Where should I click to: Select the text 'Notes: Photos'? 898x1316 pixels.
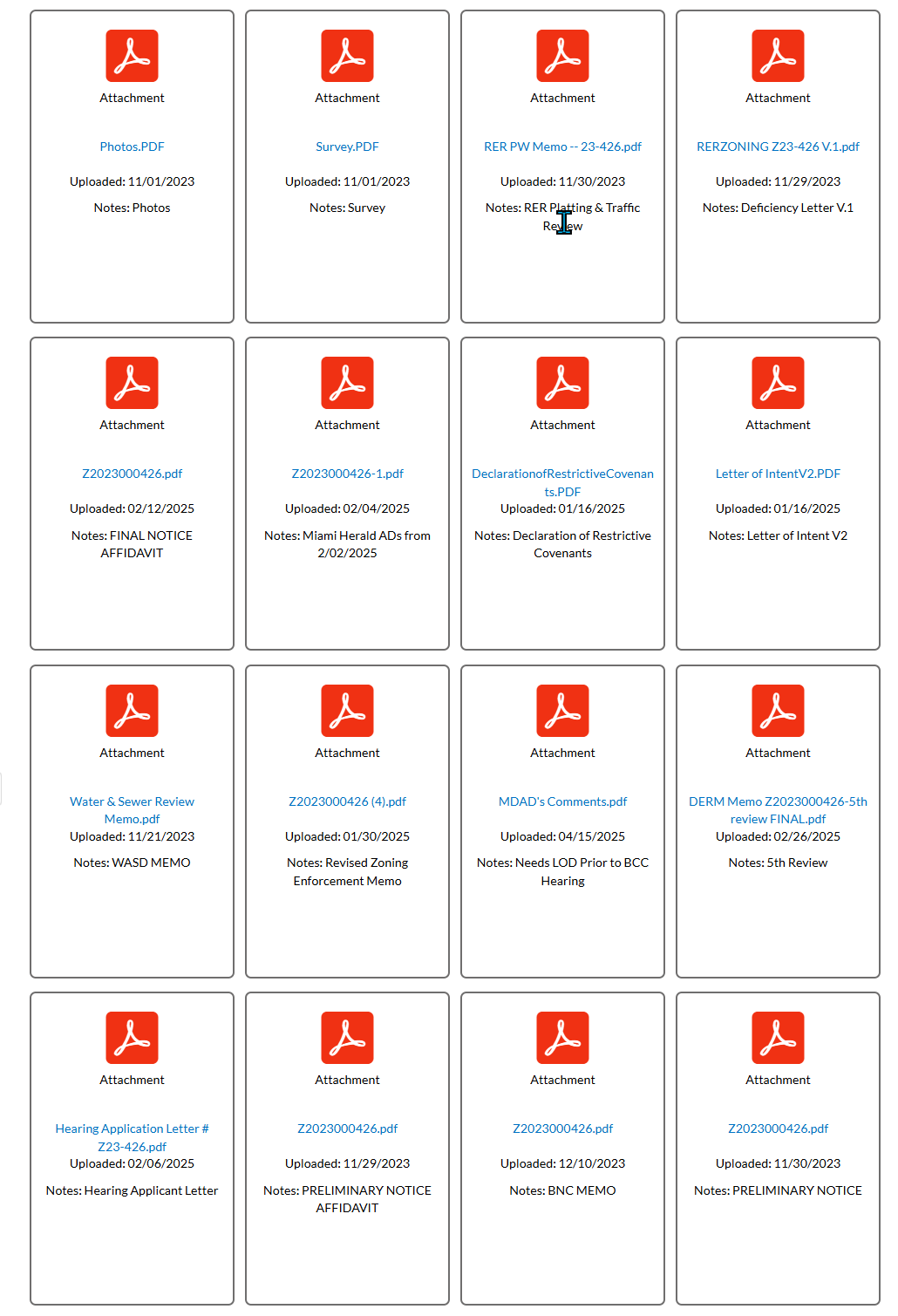(x=132, y=208)
